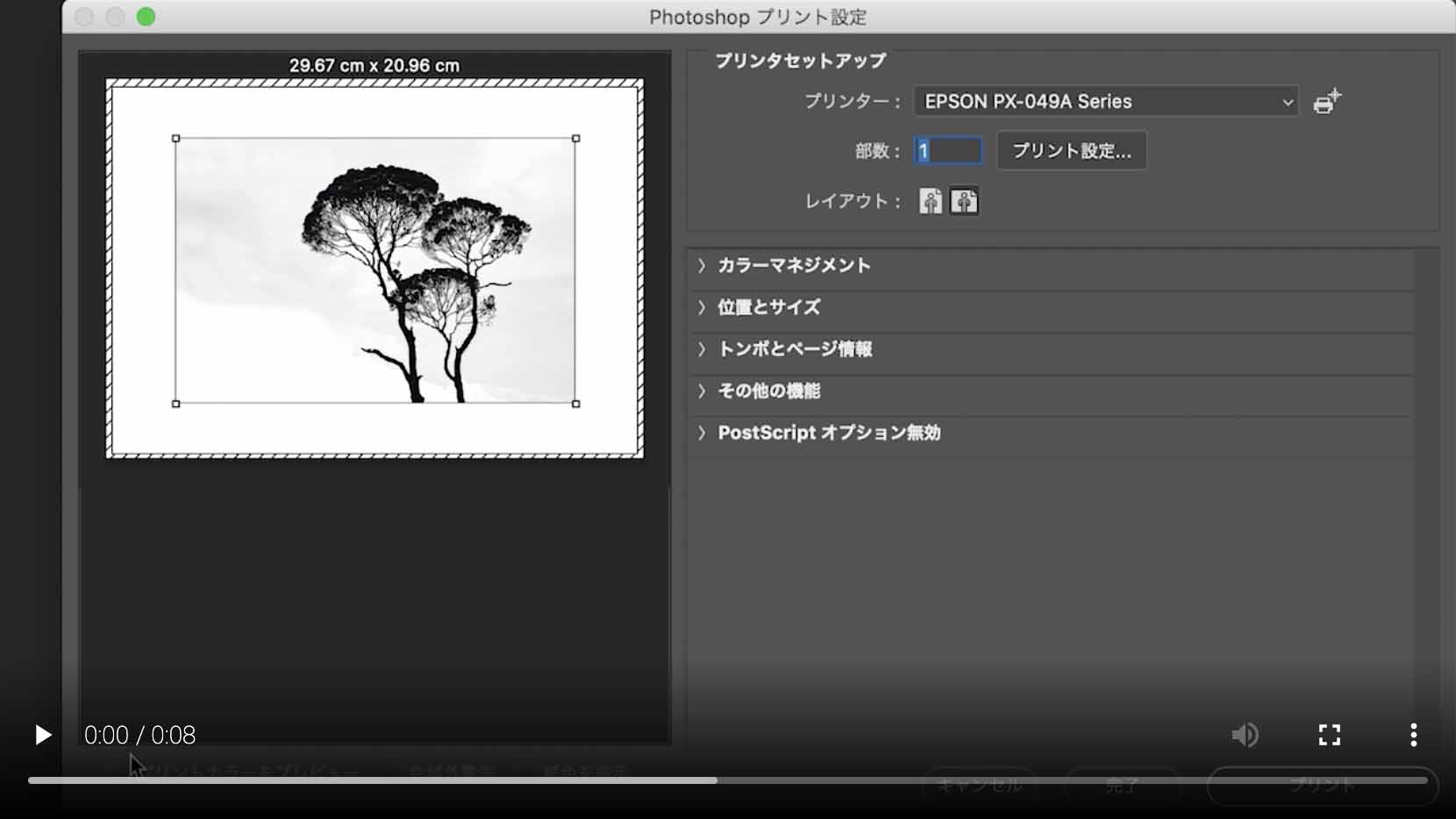Click the プリンタセットアップ heading
This screenshot has width=1456, height=819.
point(800,61)
